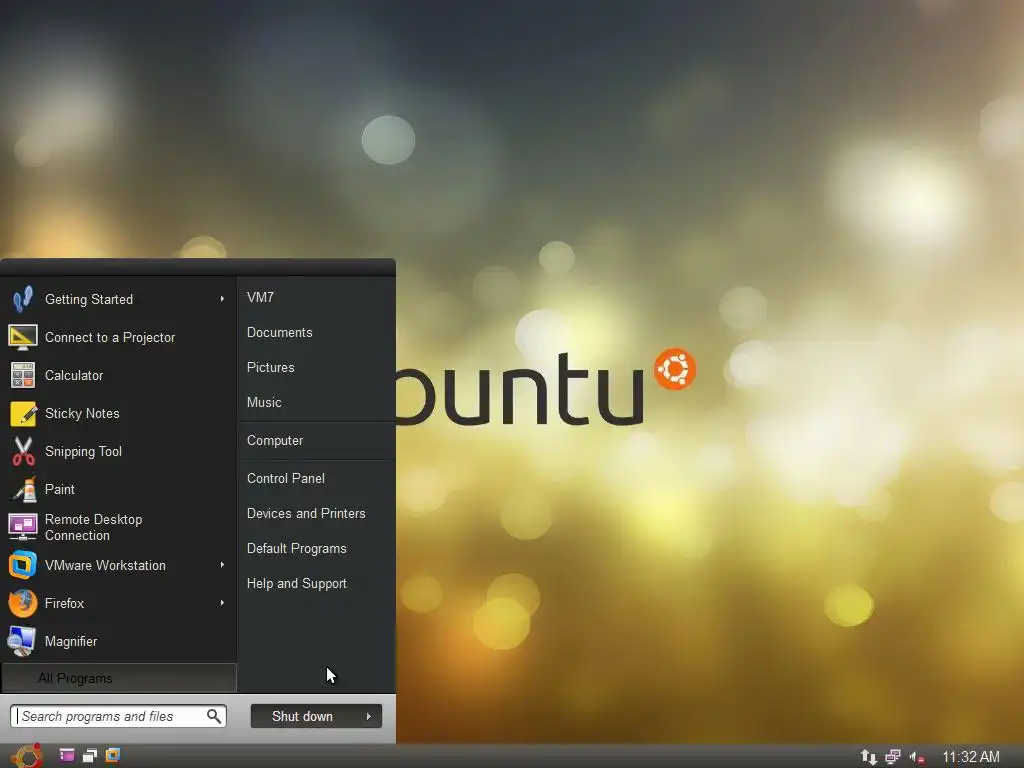Click the up-down arrows tray icon
1024x768 pixels.
point(869,757)
